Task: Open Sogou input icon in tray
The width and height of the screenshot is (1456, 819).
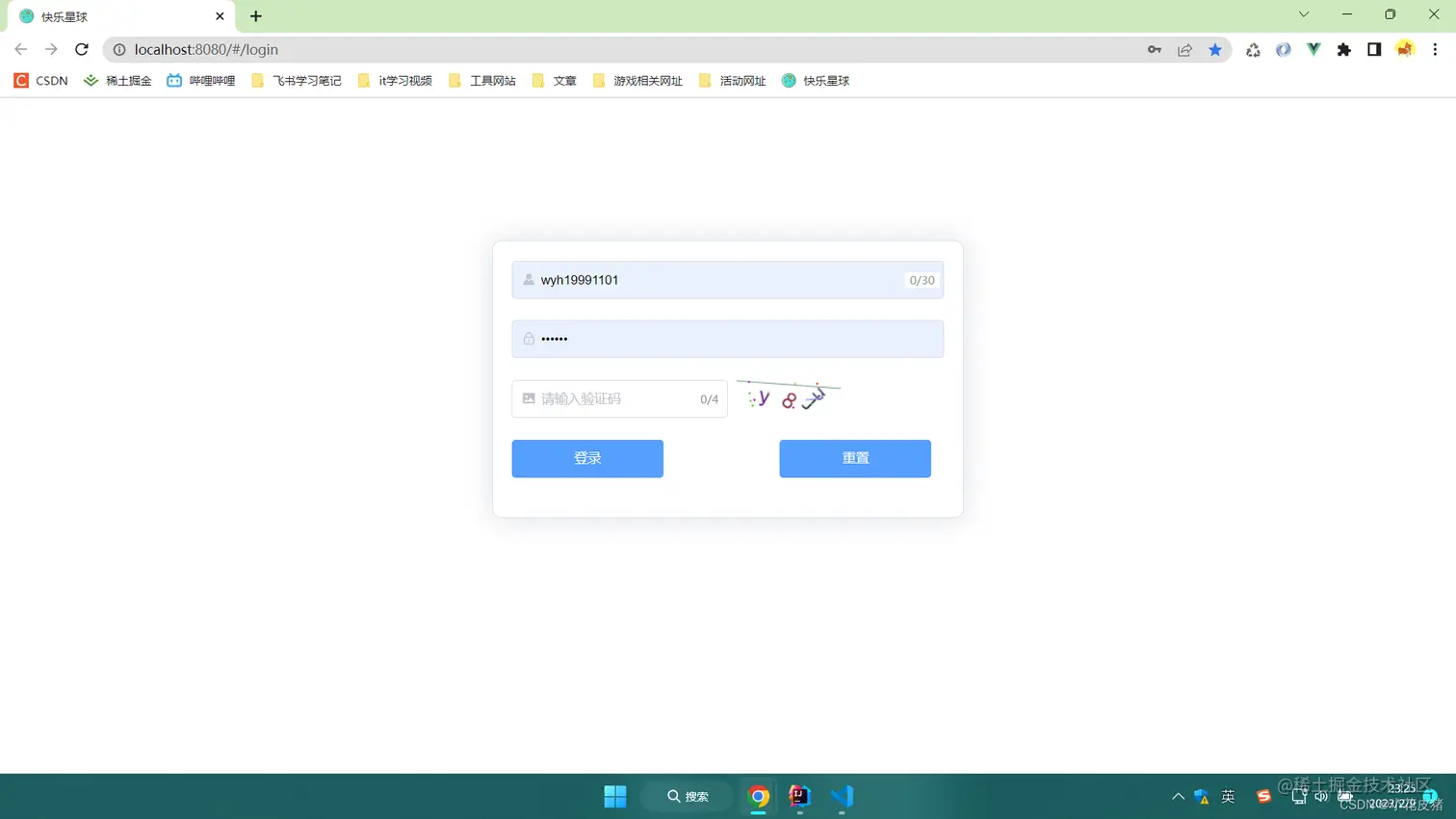Action: (1263, 796)
